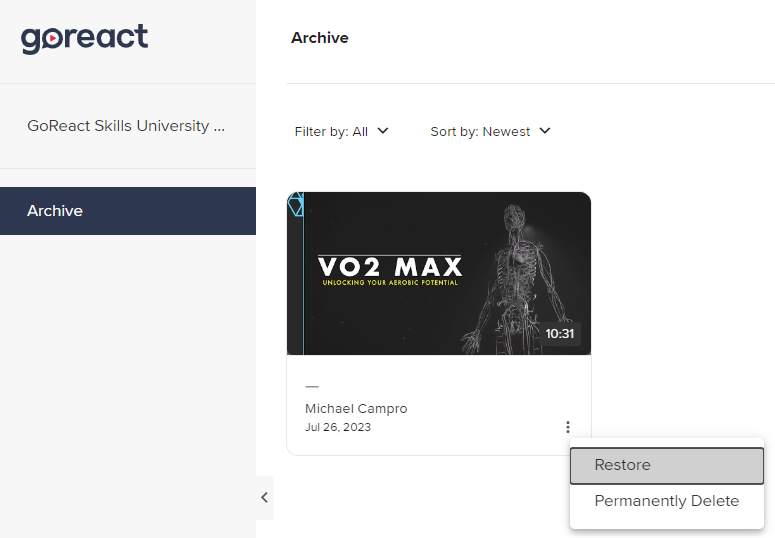775x538 pixels.
Task: Click the red play symbol inside the logo
Action: pyautogui.click(x=53, y=39)
